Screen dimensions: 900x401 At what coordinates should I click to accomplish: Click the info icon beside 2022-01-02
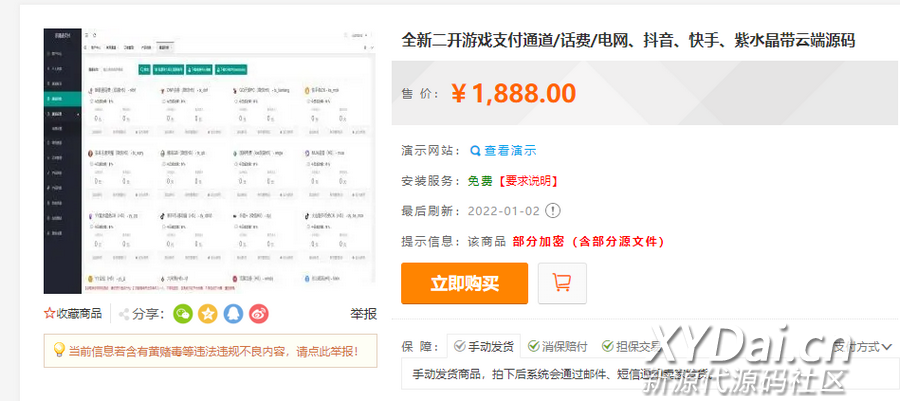click(553, 211)
